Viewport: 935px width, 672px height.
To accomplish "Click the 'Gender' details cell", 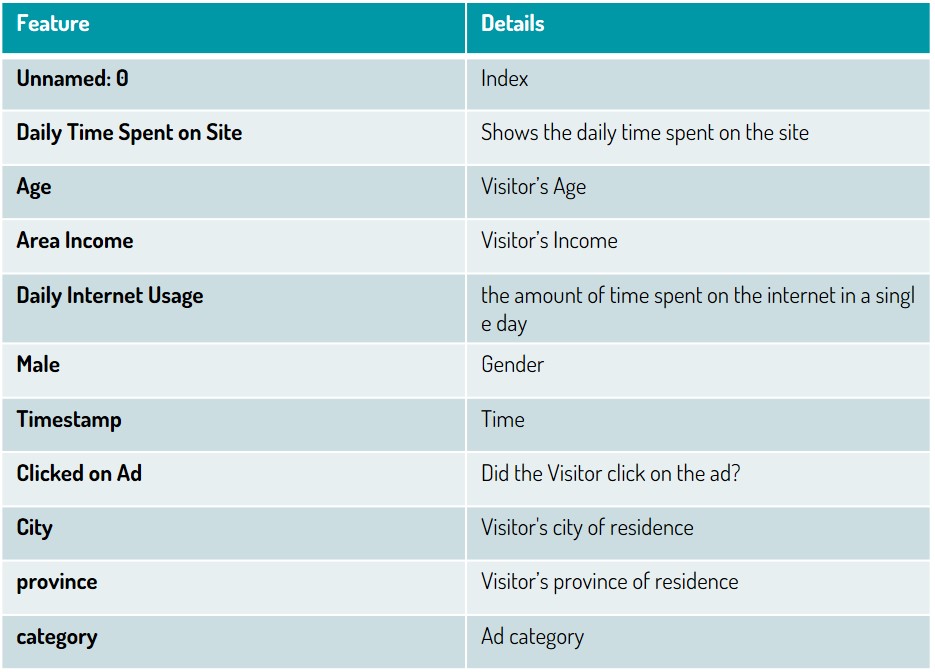I will click(698, 370).
